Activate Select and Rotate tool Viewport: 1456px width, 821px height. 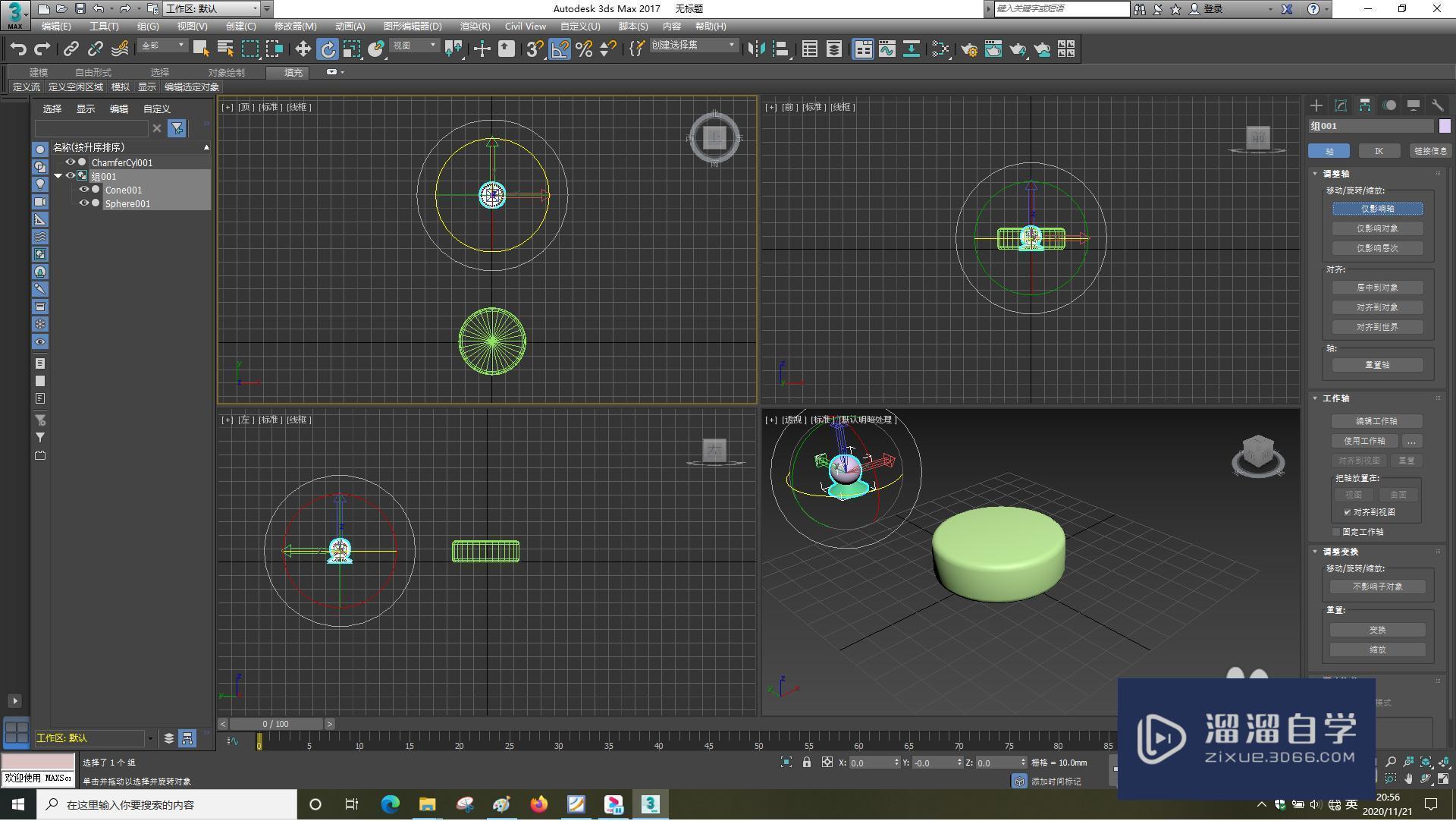328,49
